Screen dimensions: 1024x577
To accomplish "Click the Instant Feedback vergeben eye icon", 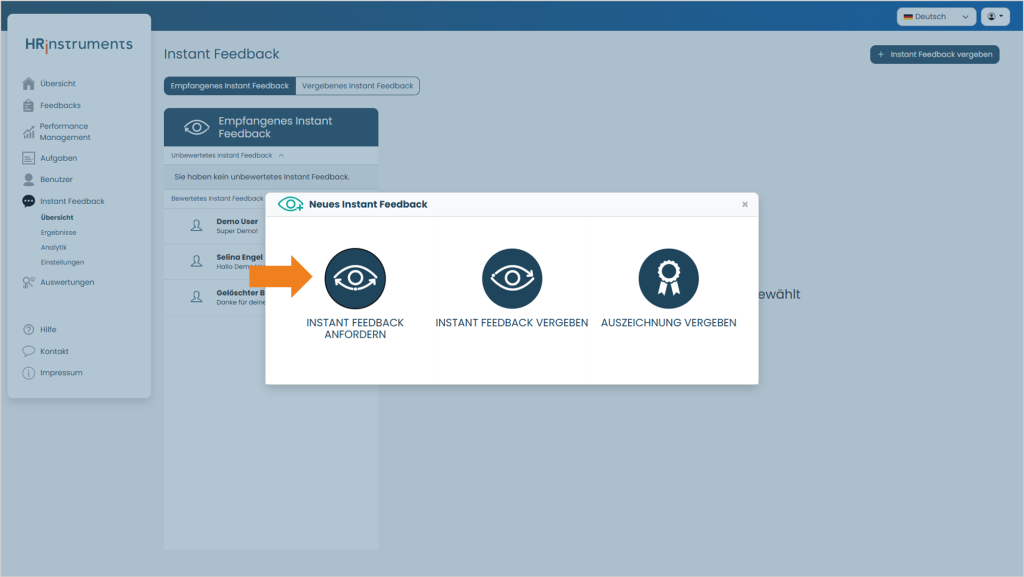I will click(x=512, y=279).
